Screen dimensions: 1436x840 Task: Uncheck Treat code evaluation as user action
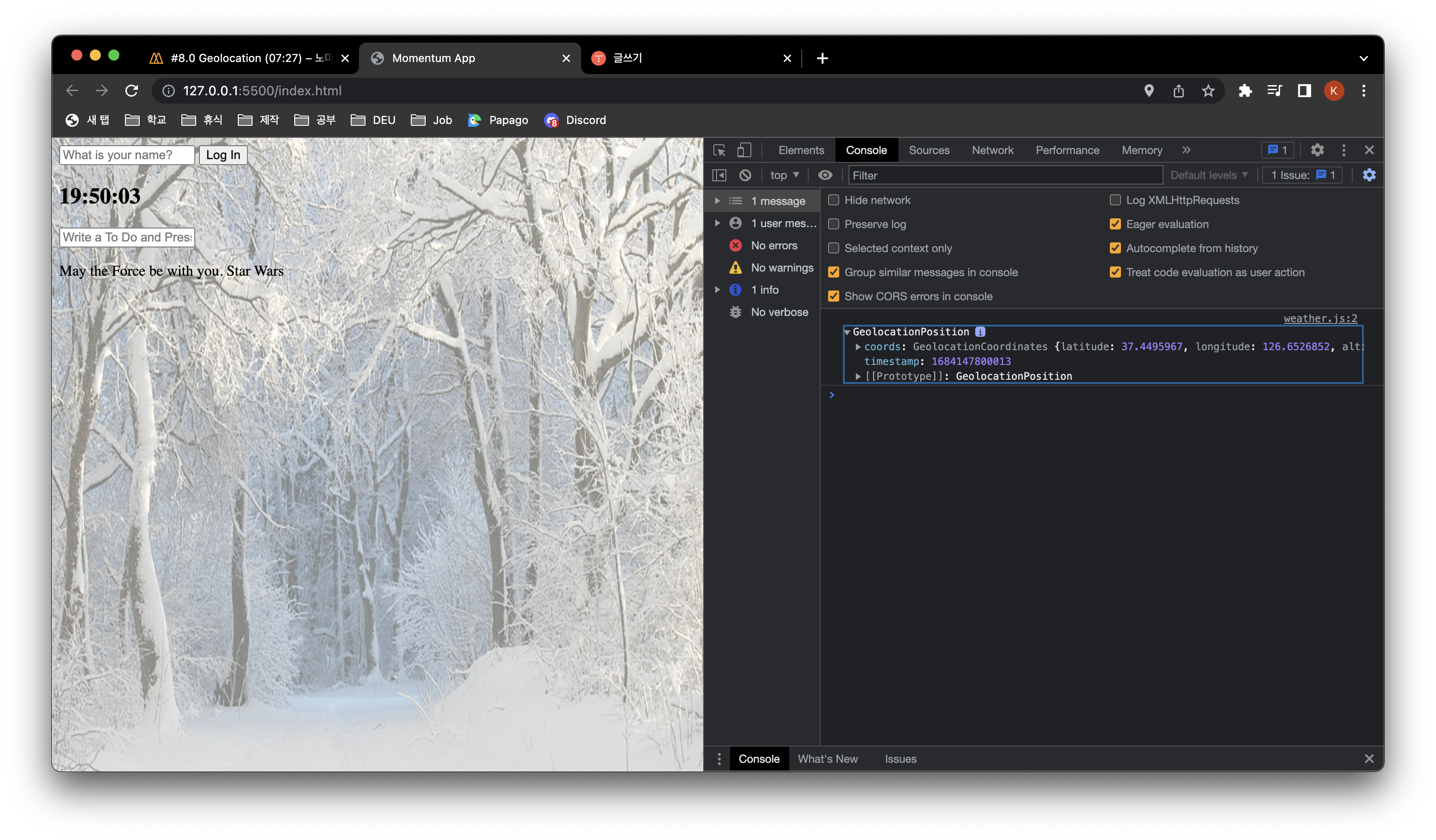(1115, 272)
